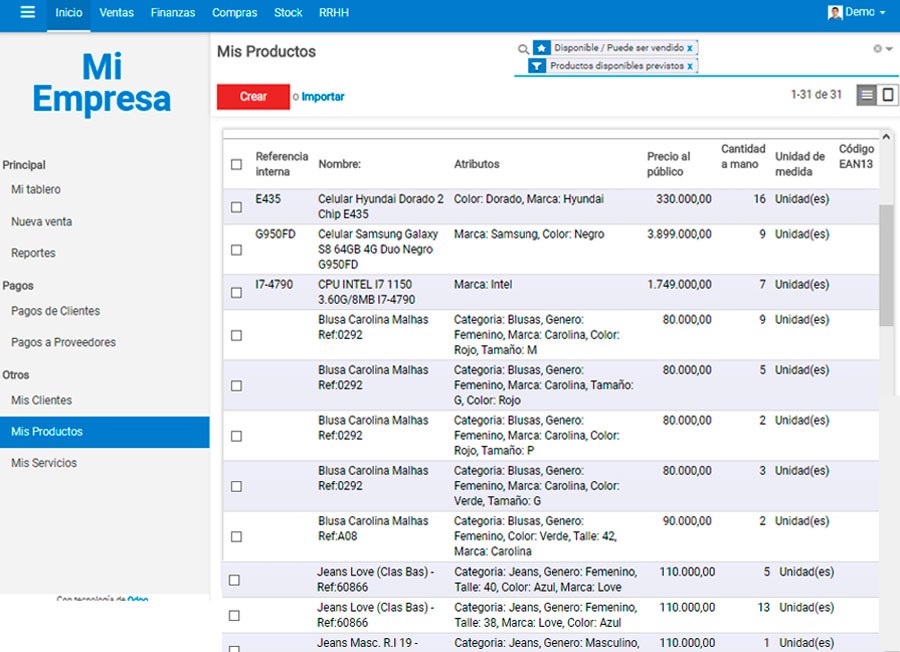Click the Importar link
This screenshot has height=652, width=900.
point(323,96)
